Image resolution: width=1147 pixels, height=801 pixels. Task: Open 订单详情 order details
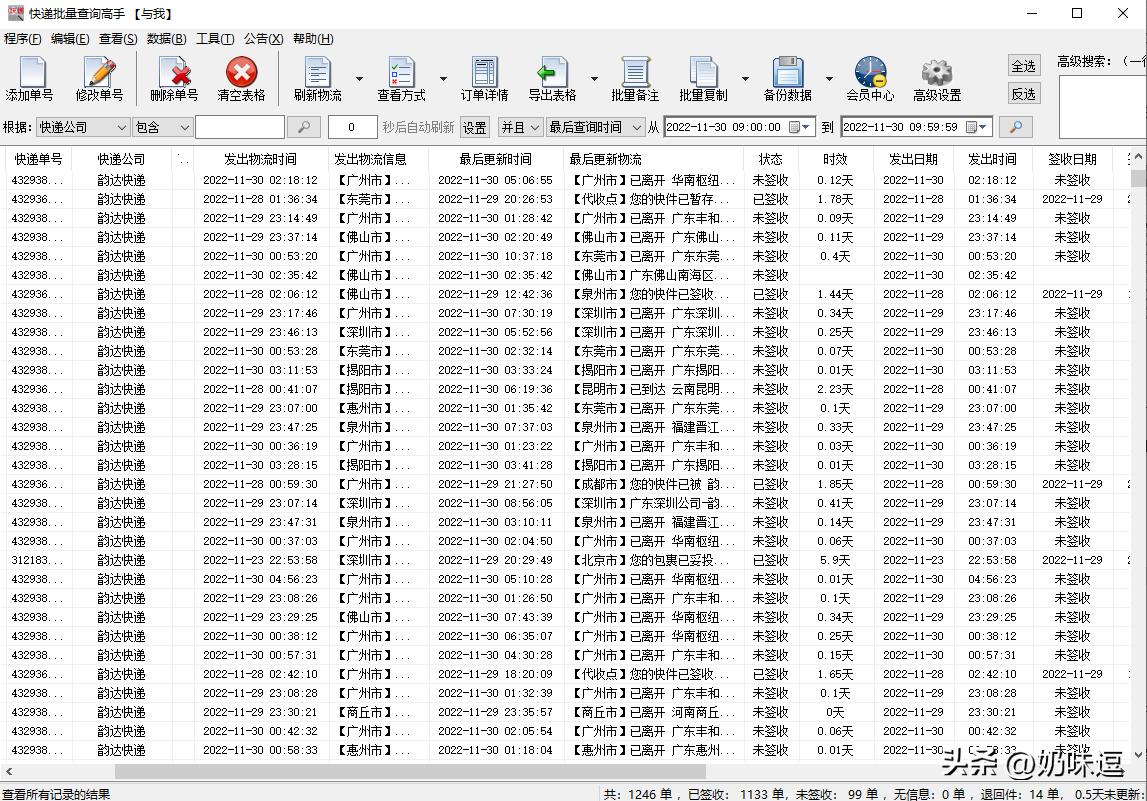(484, 75)
